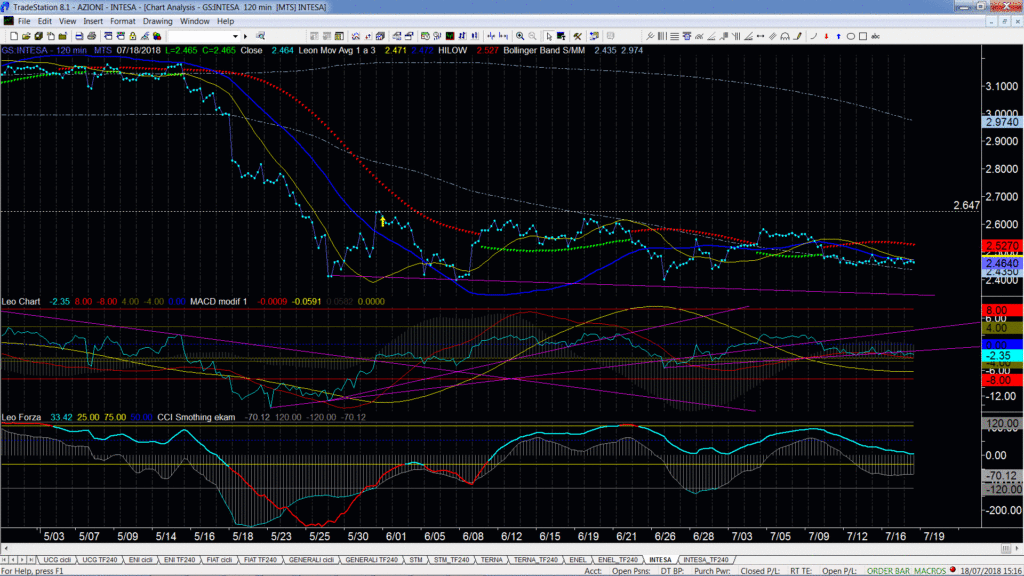The image size is (1024, 576).
Task: Click the TradeStation document icon beside File
Action: coord(8,22)
